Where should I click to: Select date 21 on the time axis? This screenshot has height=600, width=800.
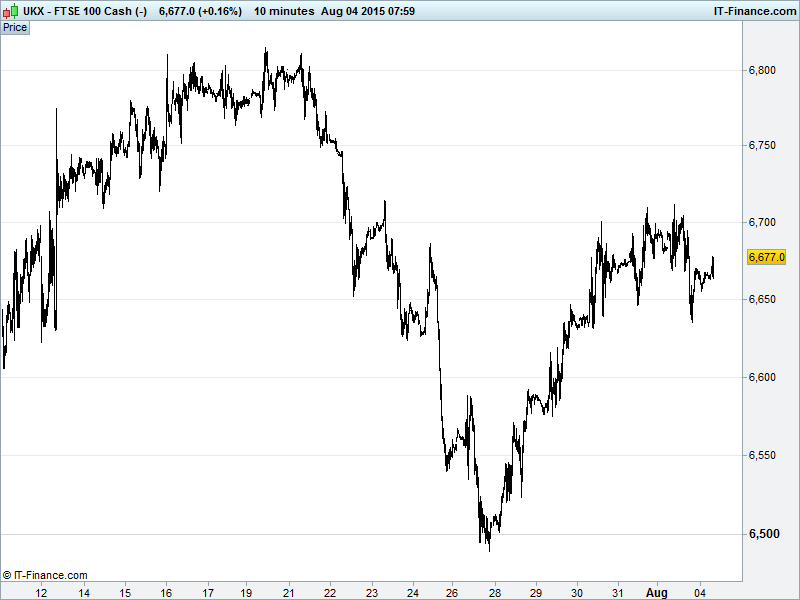pyautogui.click(x=289, y=592)
